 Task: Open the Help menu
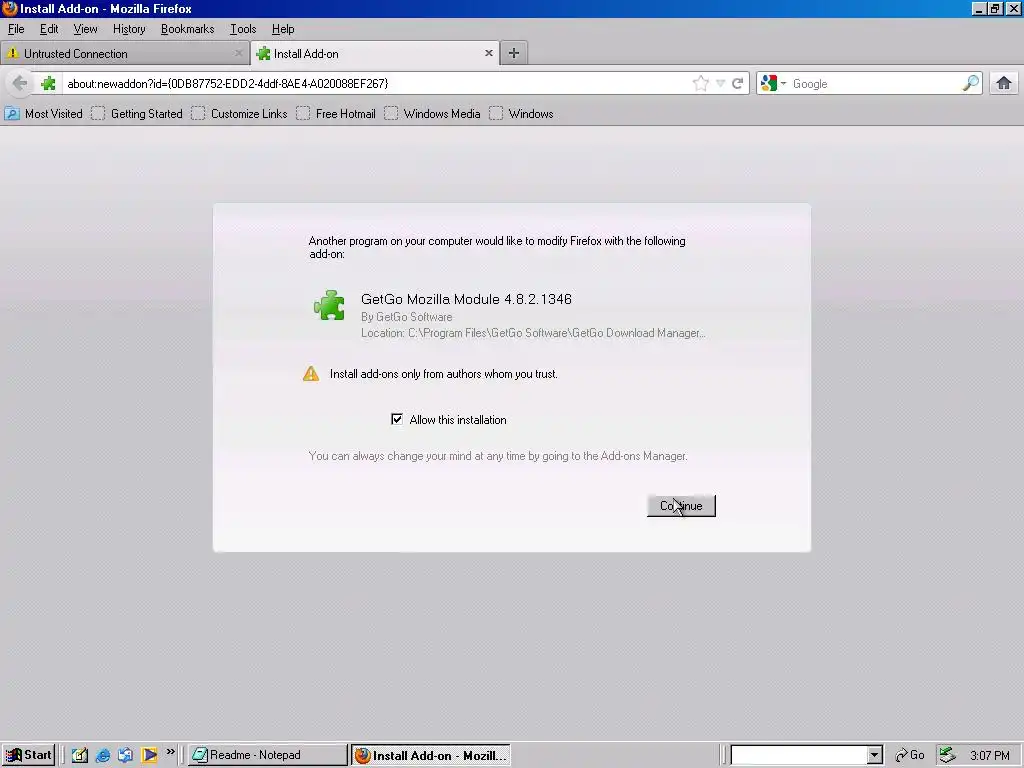[x=283, y=29]
